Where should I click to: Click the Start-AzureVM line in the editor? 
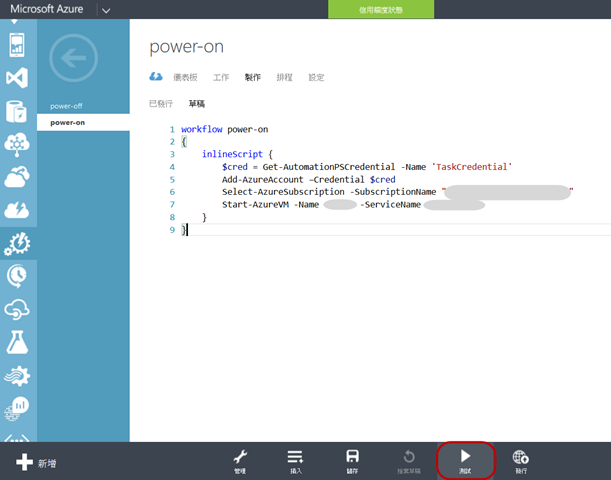(353, 205)
